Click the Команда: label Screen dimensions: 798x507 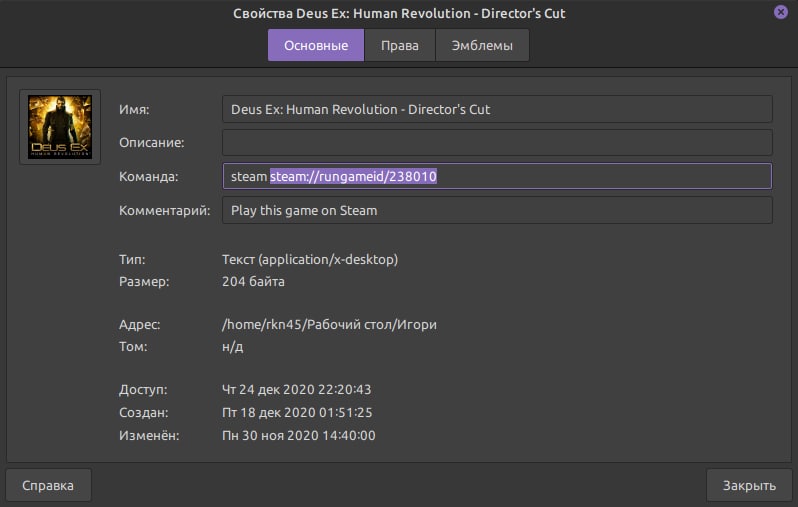pos(149,177)
